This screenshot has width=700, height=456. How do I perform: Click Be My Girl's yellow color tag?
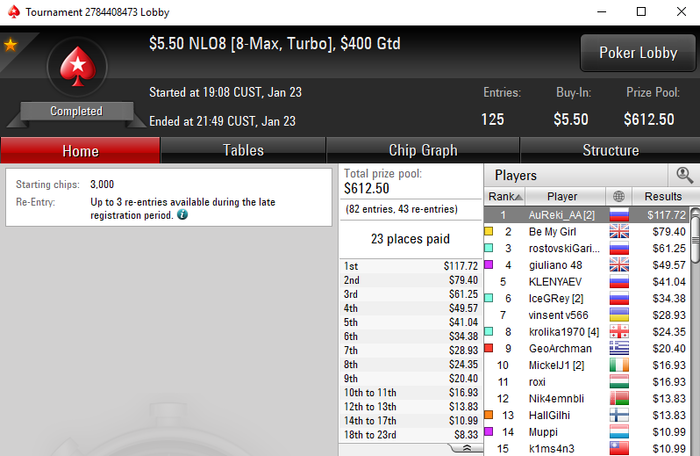tap(489, 231)
